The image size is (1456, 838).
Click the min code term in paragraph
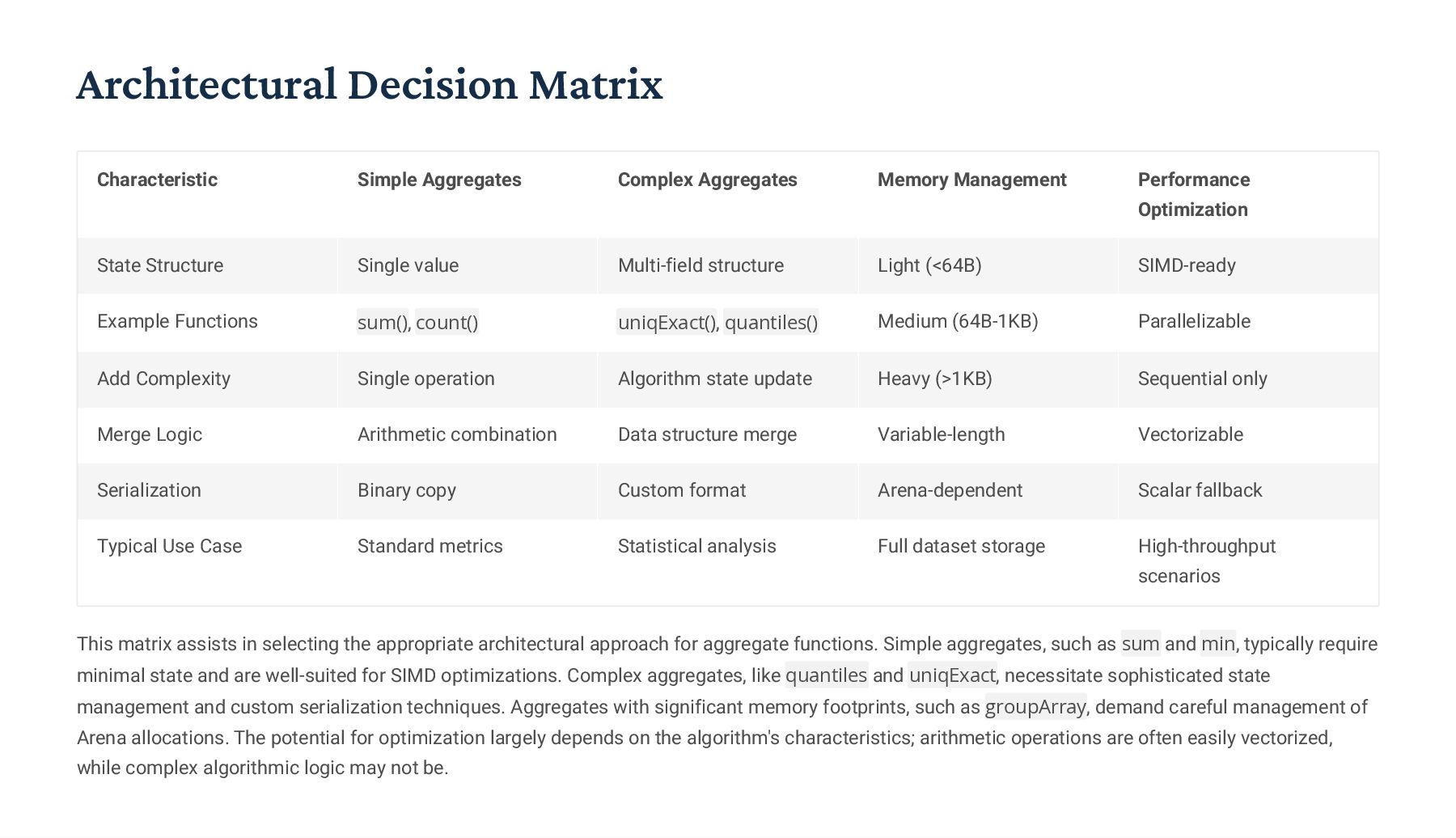click(1217, 644)
